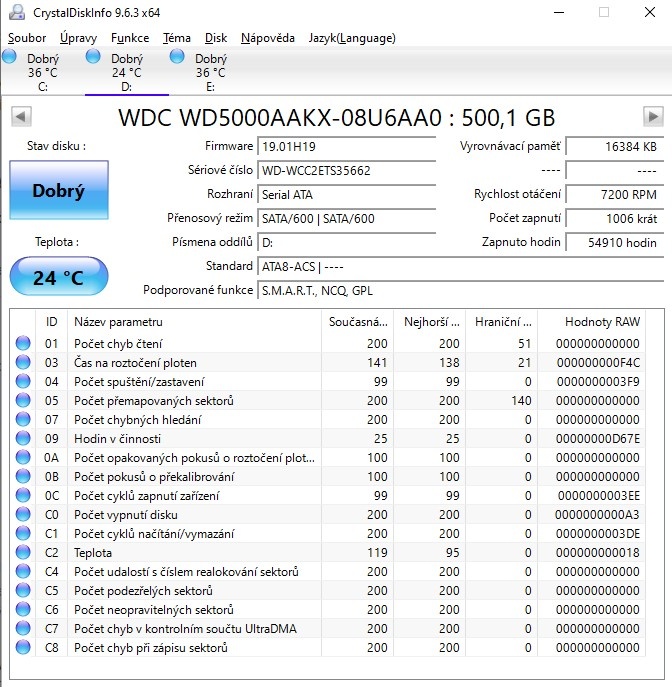Viewport: 672px width, 687px height.
Task: Click status orb of row 07
Action: click(x=23, y=419)
